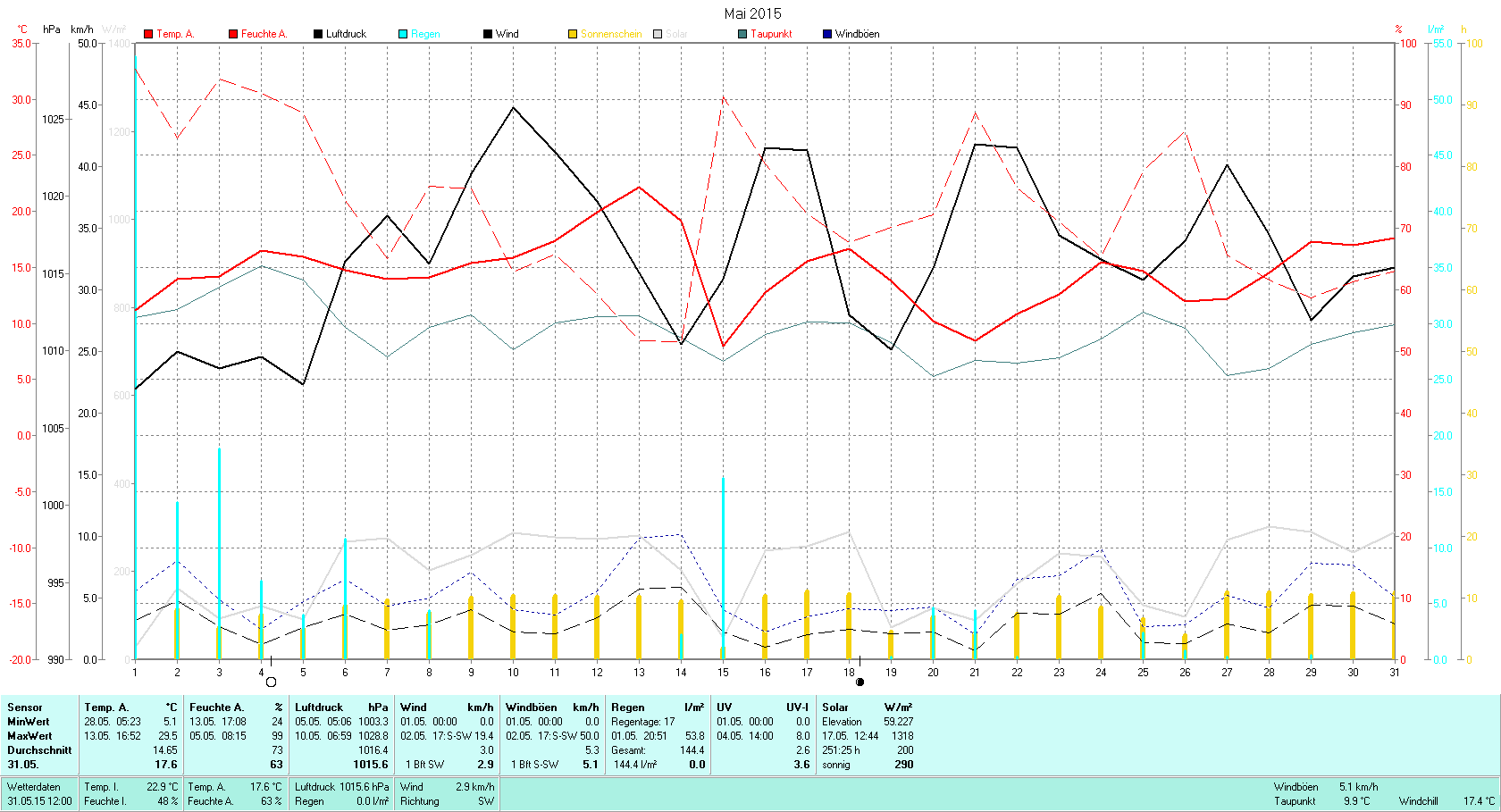Screen dimensions: 1501x812
Task: Click the 'Richtung' label in status bar
Action: [420, 801]
